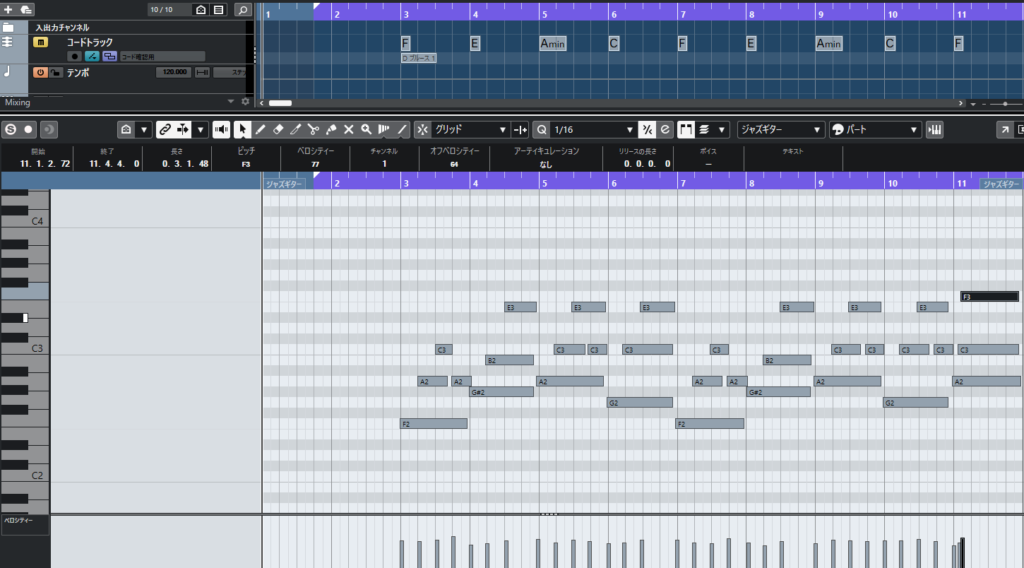Open the グリッド snap type dropdown

[502, 130]
